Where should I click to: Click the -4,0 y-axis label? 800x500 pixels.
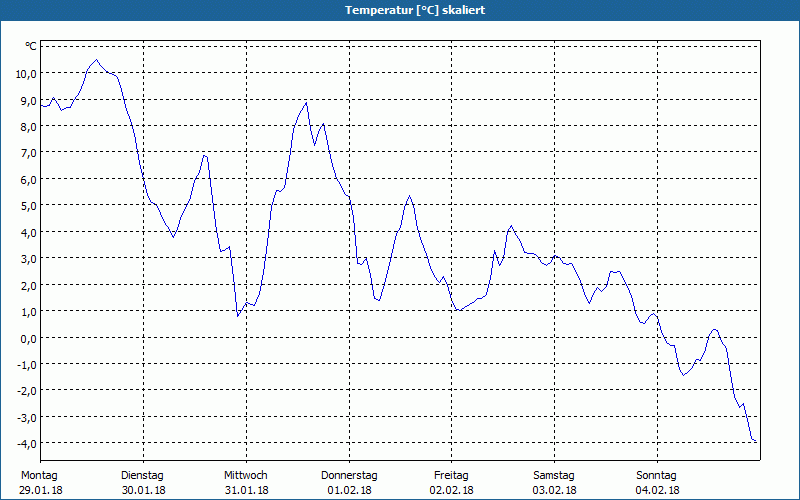(28, 443)
